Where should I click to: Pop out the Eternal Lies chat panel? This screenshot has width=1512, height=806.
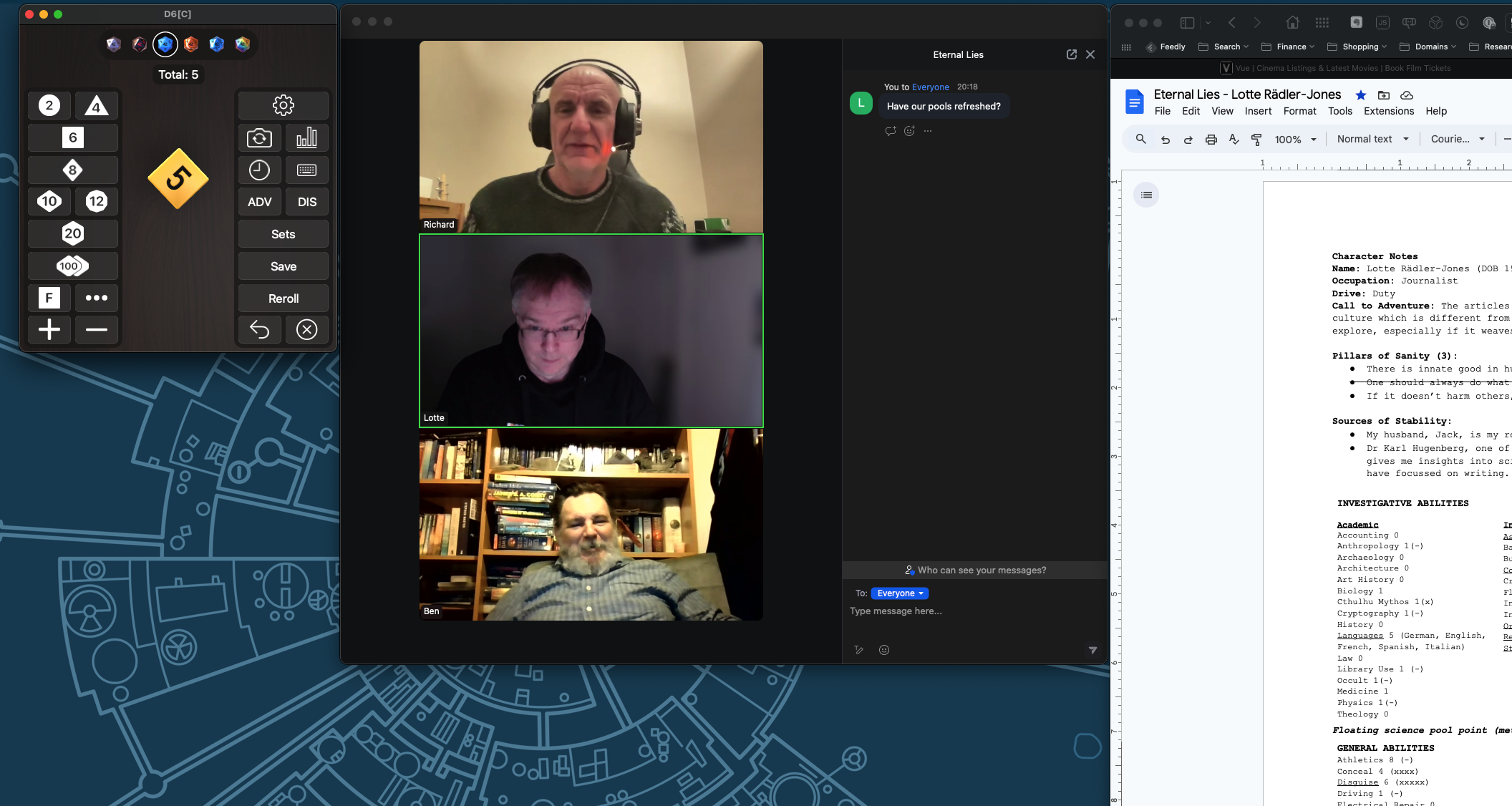1072,54
